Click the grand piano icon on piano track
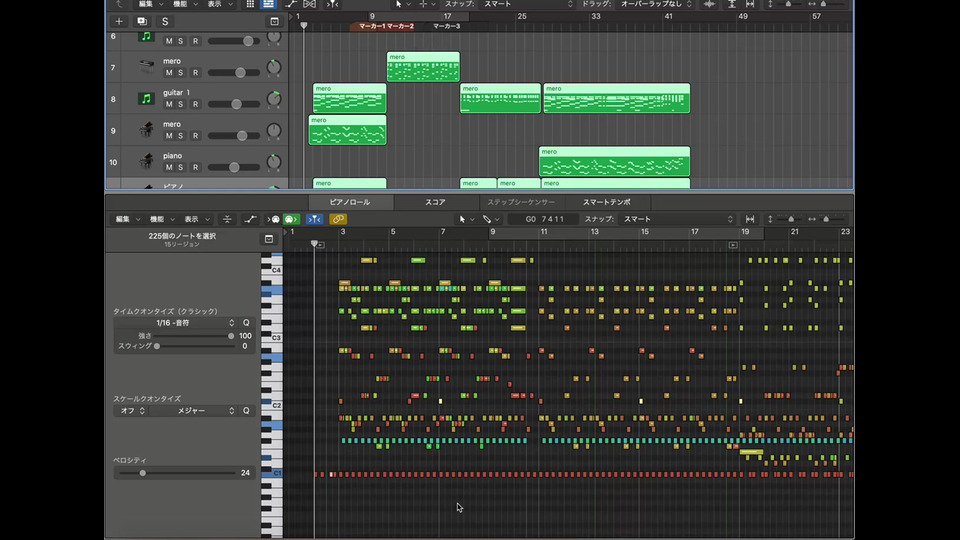 click(146, 162)
